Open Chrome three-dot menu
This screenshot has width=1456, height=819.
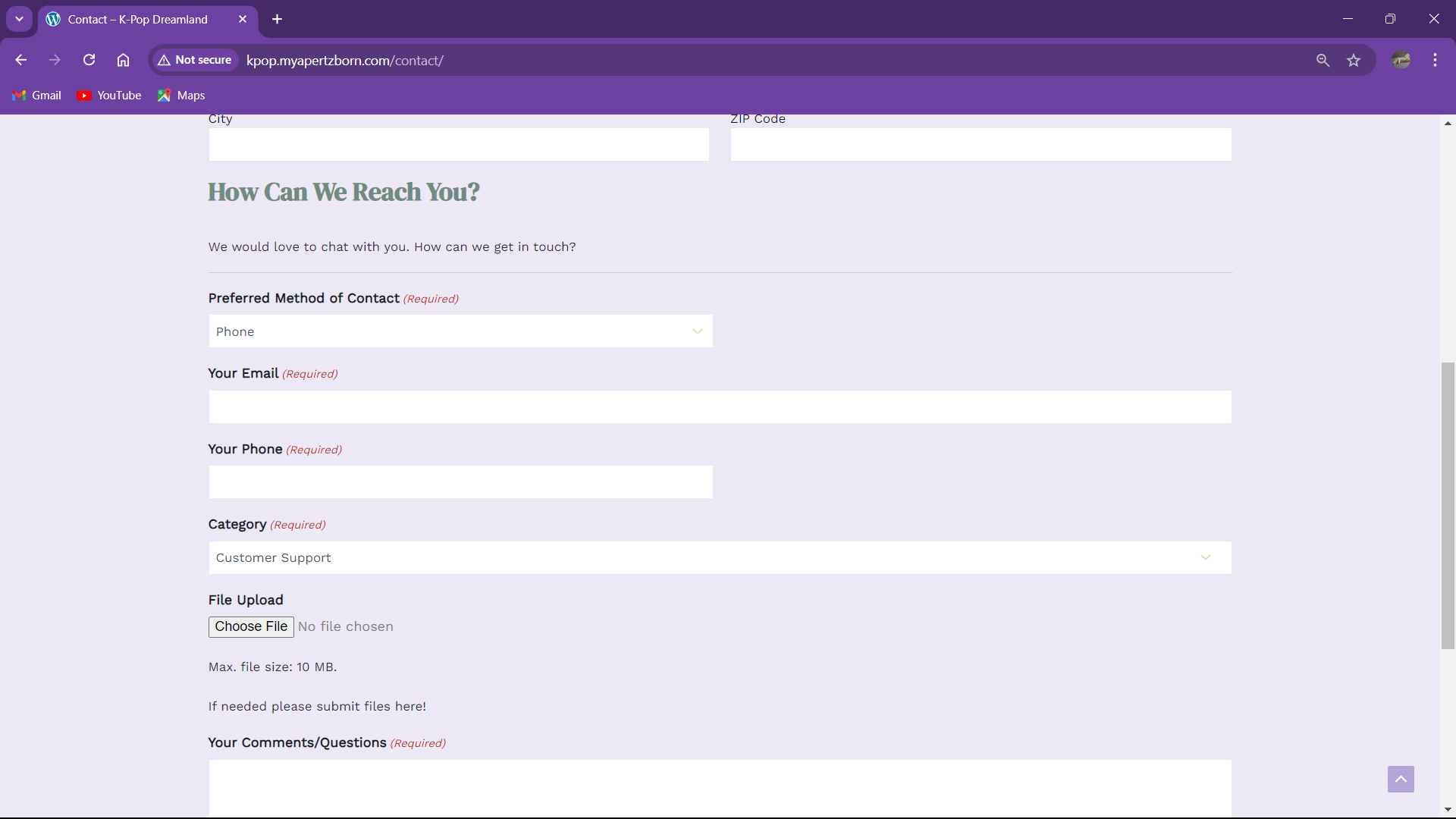[1435, 60]
